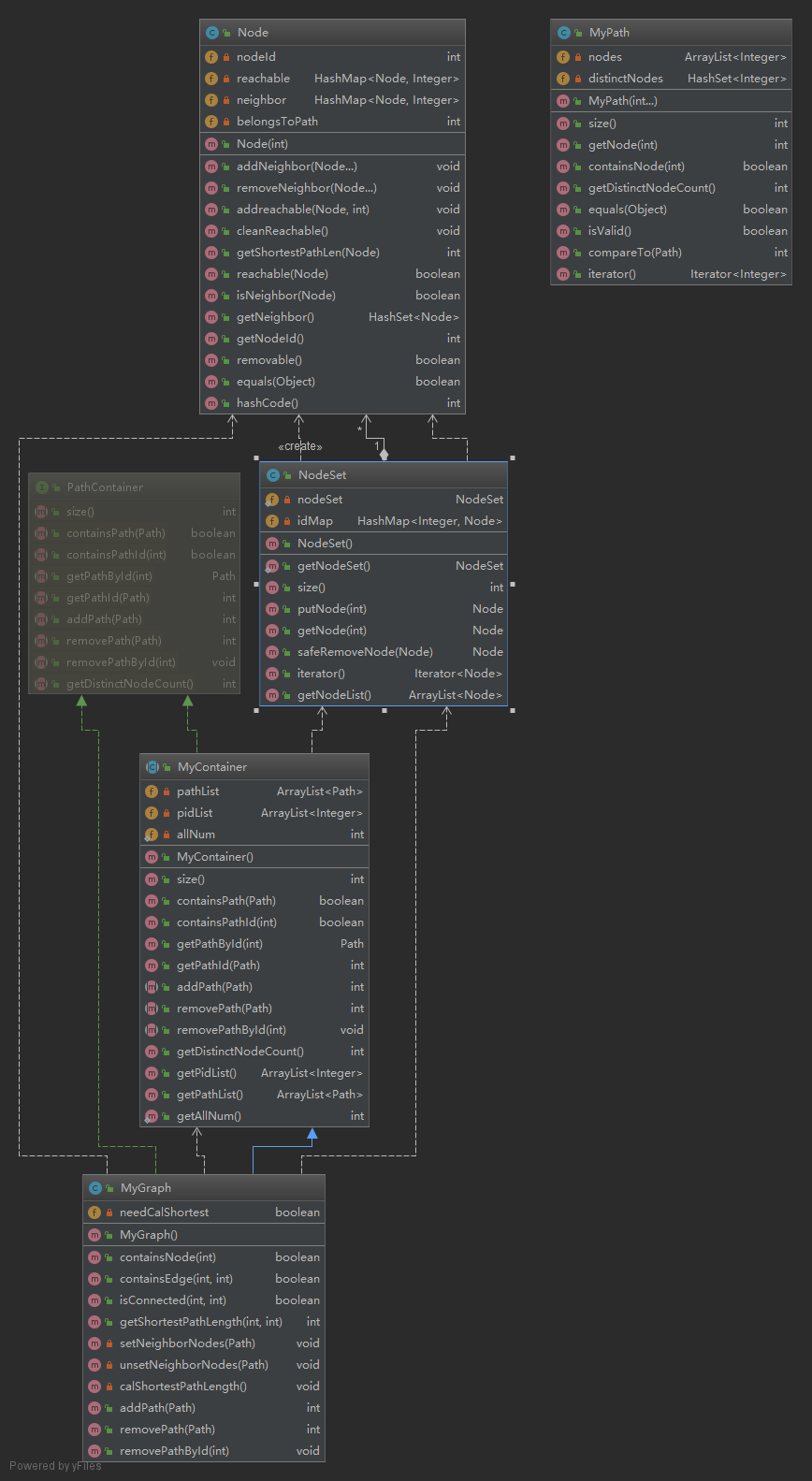Click the method icon next to removePathById(int) in MyGraph
Screen dimensions: 812x1481
point(94,1451)
